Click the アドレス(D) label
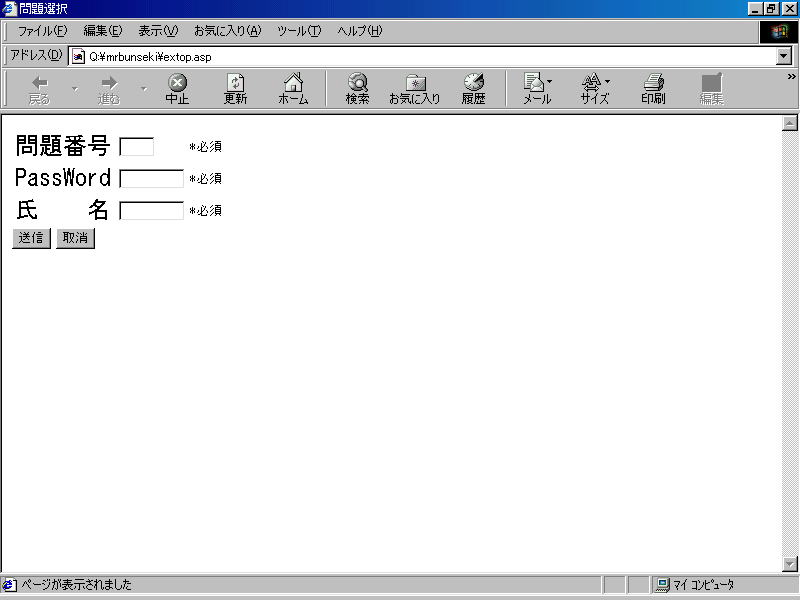Screen dimensions: 800x600 36,55
